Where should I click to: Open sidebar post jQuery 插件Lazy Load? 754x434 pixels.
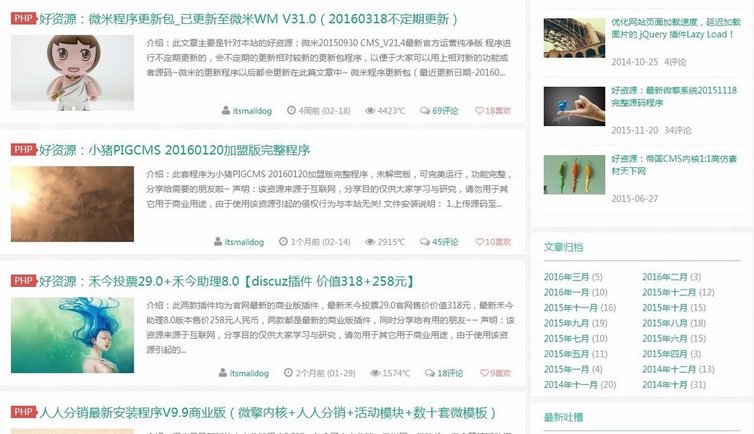(676, 28)
